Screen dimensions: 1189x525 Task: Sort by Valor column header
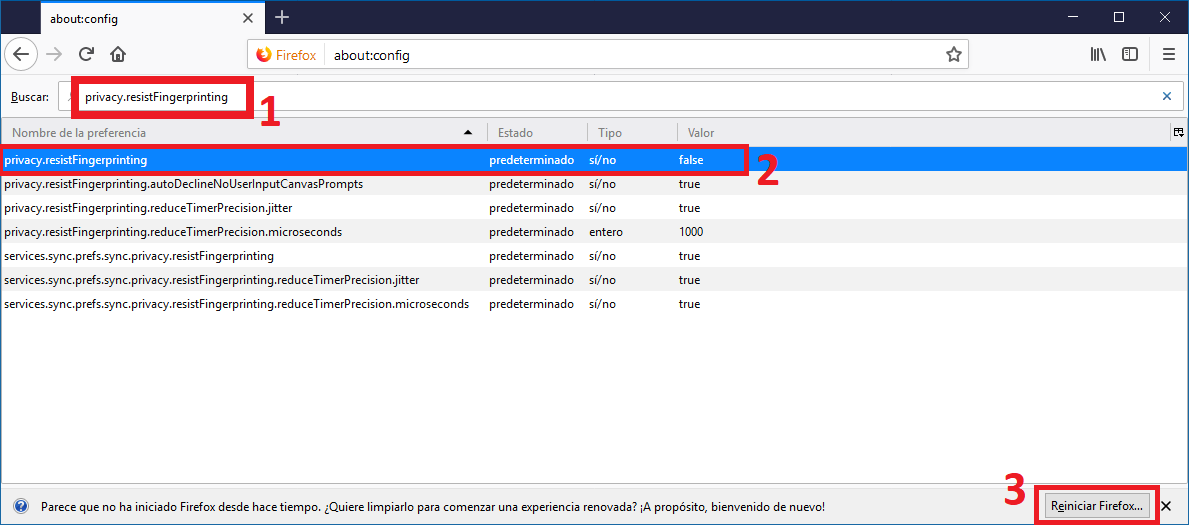coord(923,133)
